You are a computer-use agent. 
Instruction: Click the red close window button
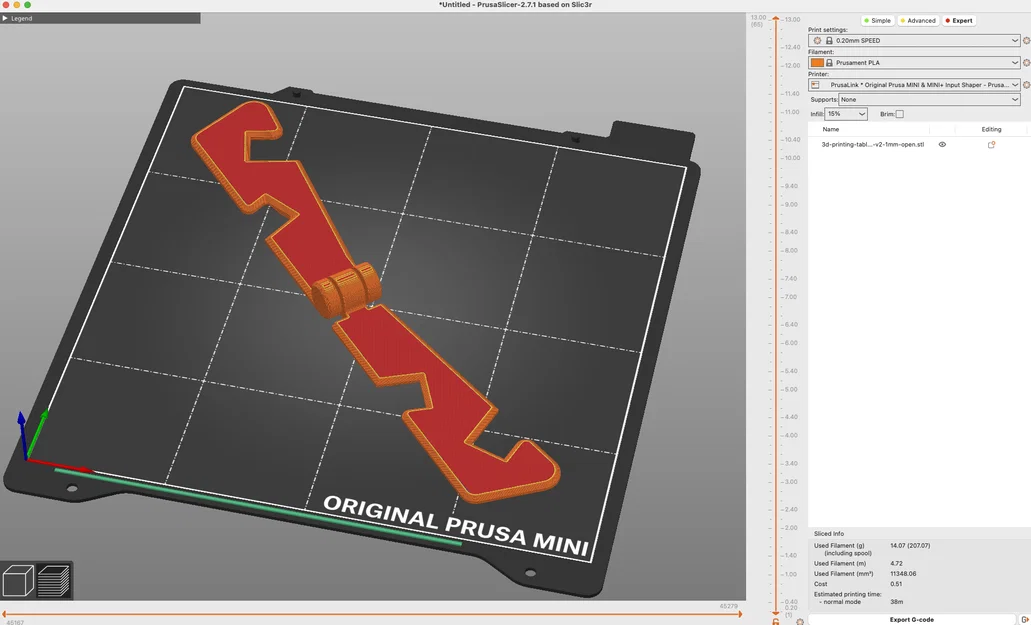[x=6, y=5]
